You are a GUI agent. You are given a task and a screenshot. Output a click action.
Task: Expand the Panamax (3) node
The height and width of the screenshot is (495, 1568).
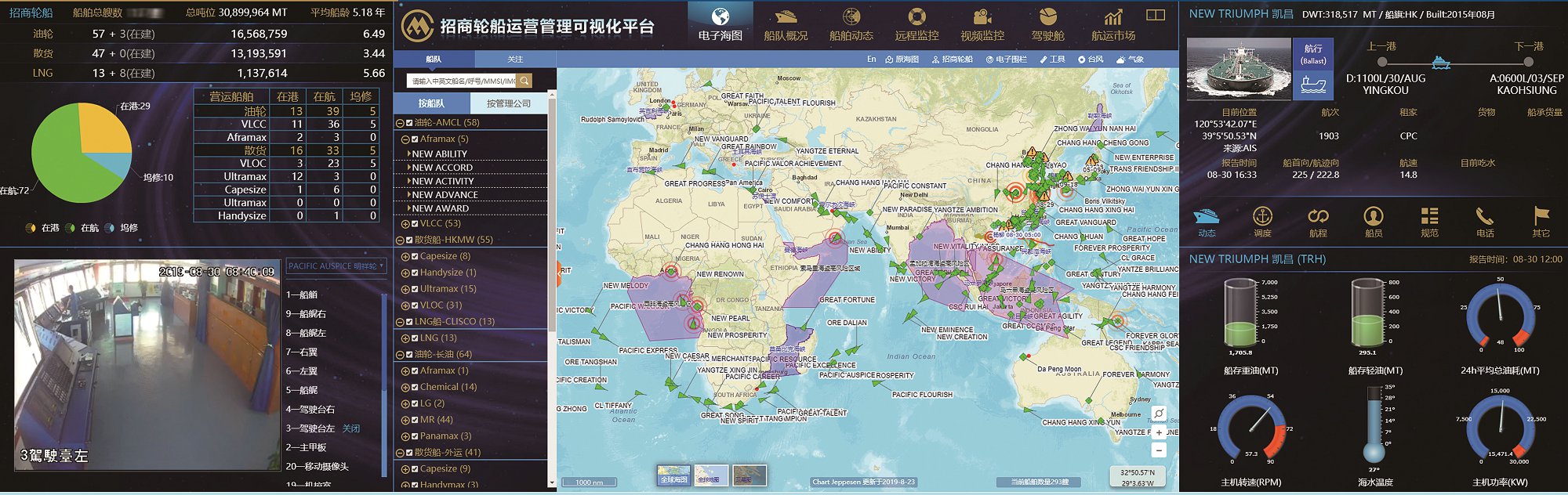click(405, 437)
